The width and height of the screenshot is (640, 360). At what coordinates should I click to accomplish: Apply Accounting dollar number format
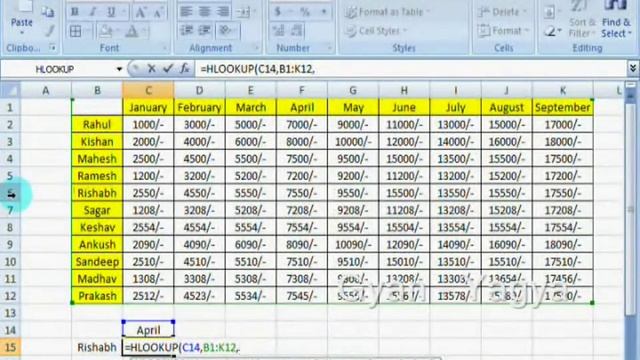(278, 12)
